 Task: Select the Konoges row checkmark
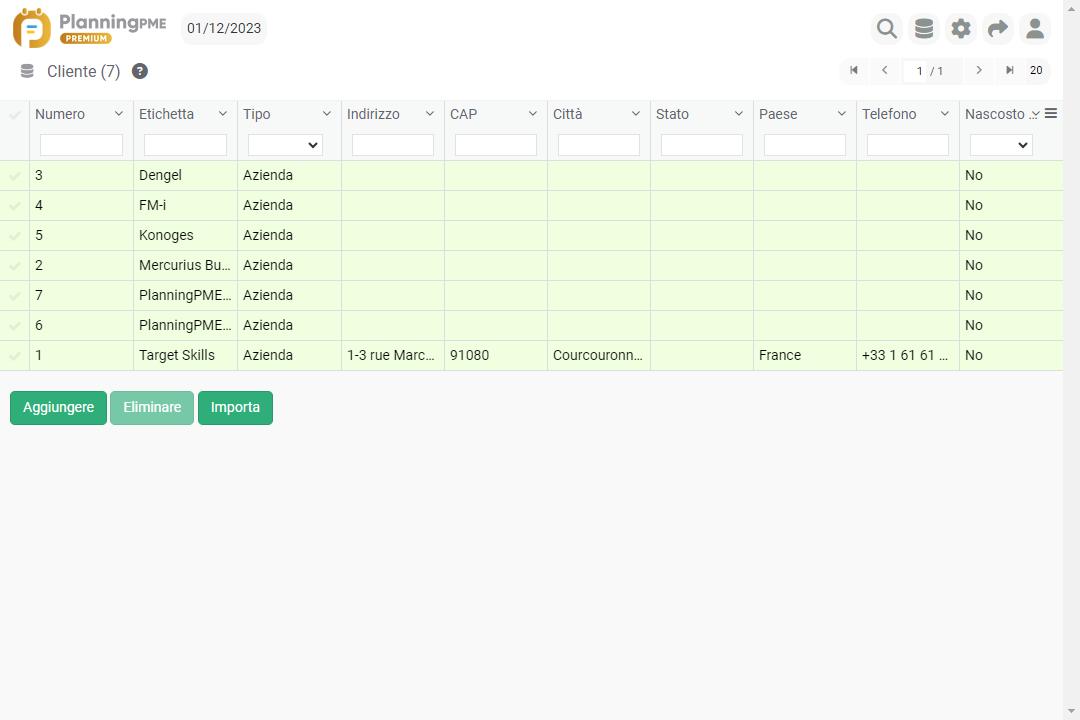click(x=14, y=236)
